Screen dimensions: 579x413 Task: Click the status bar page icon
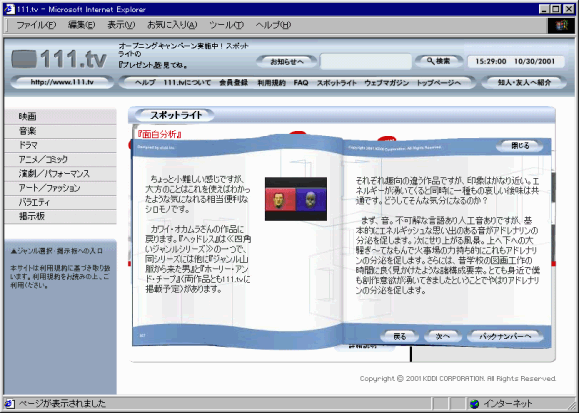[x=10, y=403]
